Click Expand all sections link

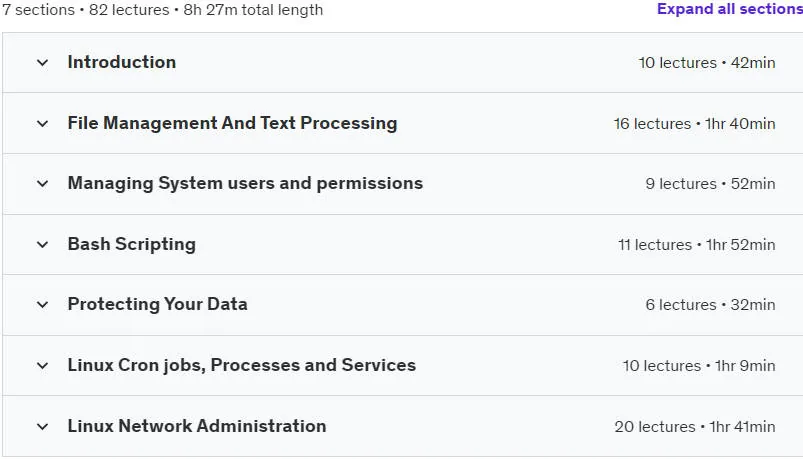pyautogui.click(x=730, y=9)
